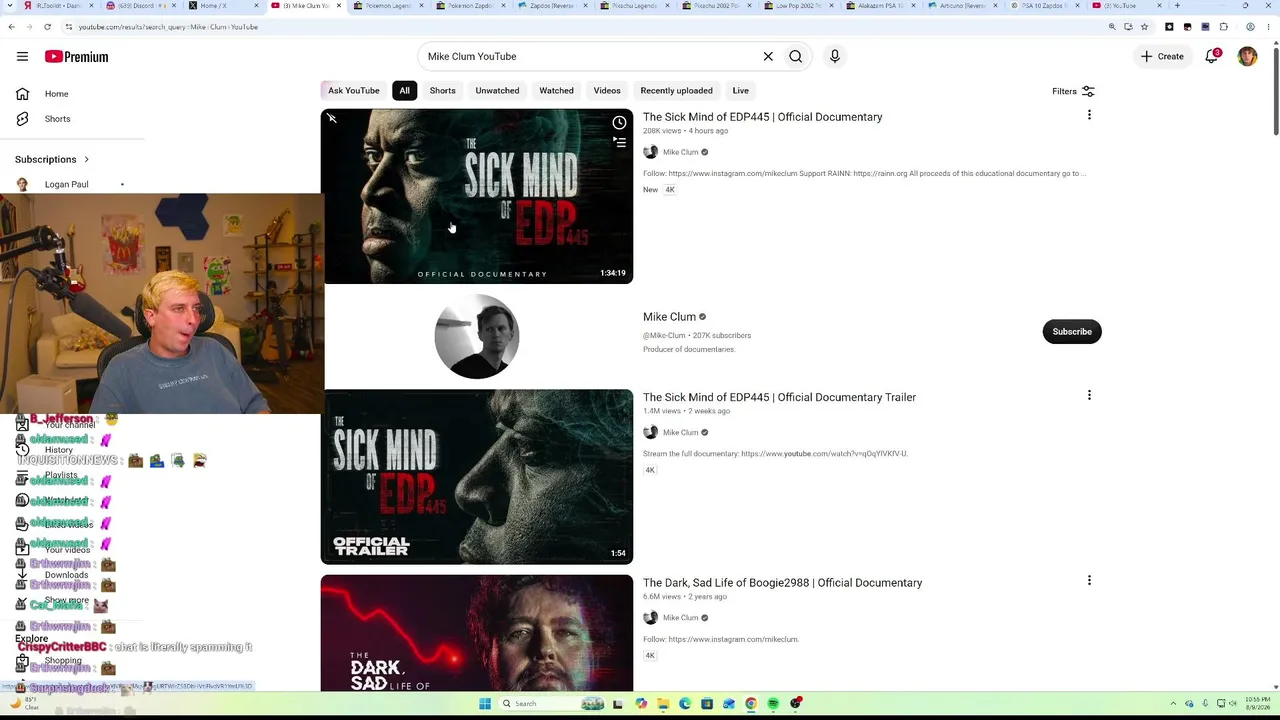Play the Boogie2988 documentary thumbnail
1280x720 pixels.
[477, 633]
